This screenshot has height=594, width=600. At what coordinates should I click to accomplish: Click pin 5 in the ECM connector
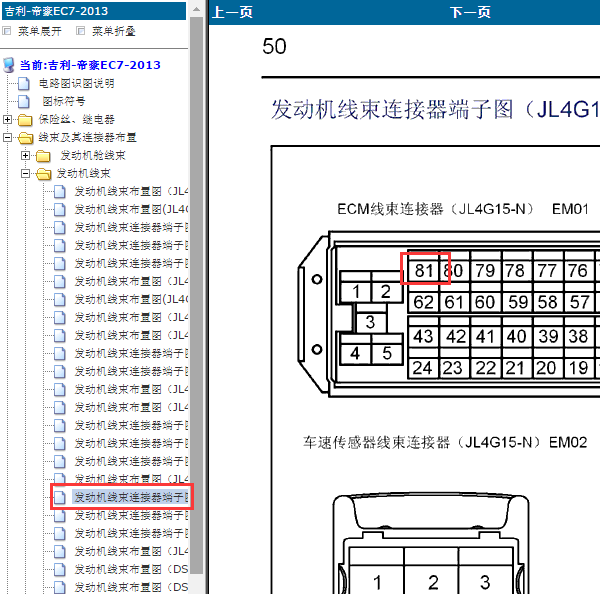387,353
